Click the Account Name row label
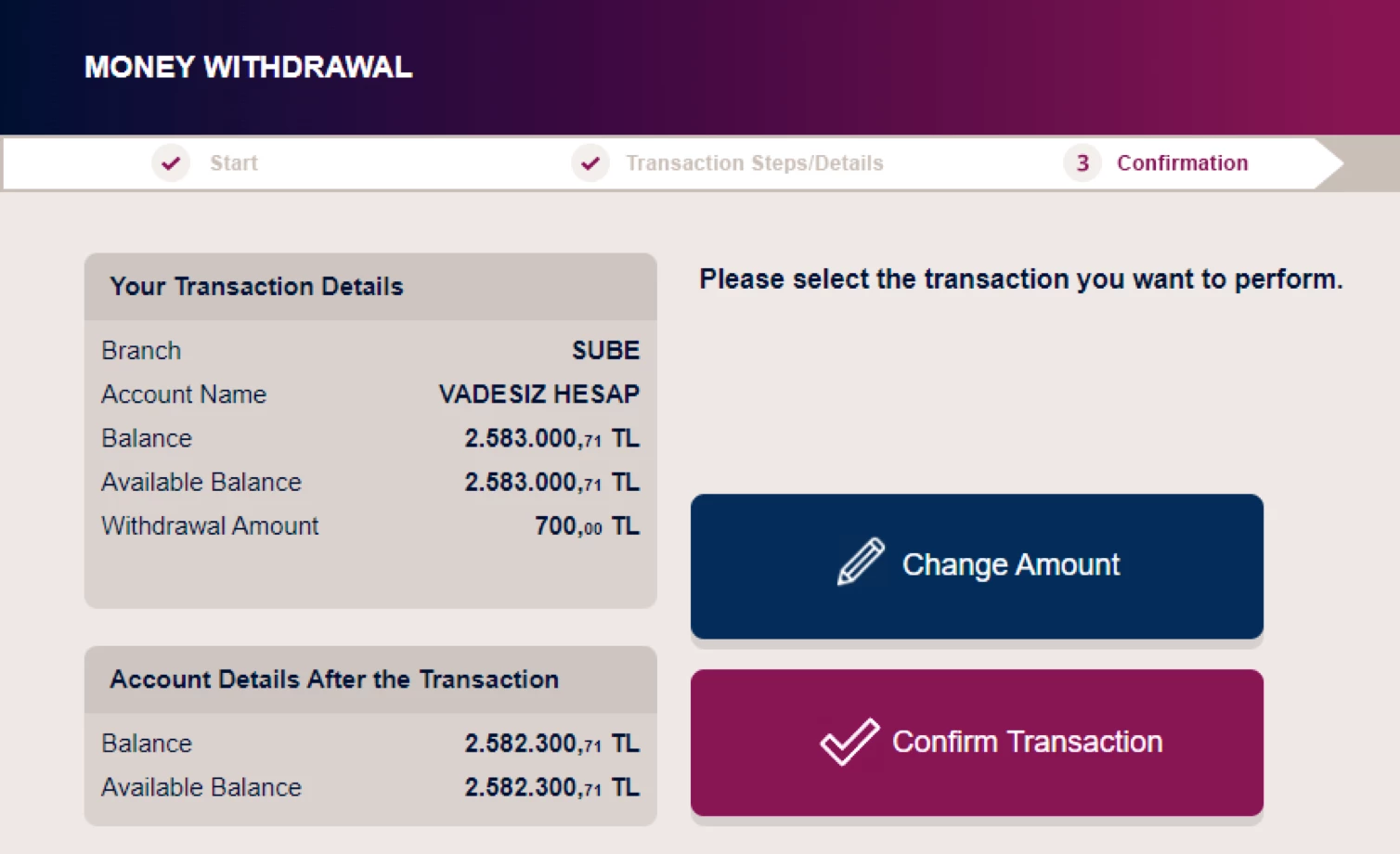Viewport: 1400px width, 854px height. pyautogui.click(x=184, y=395)
